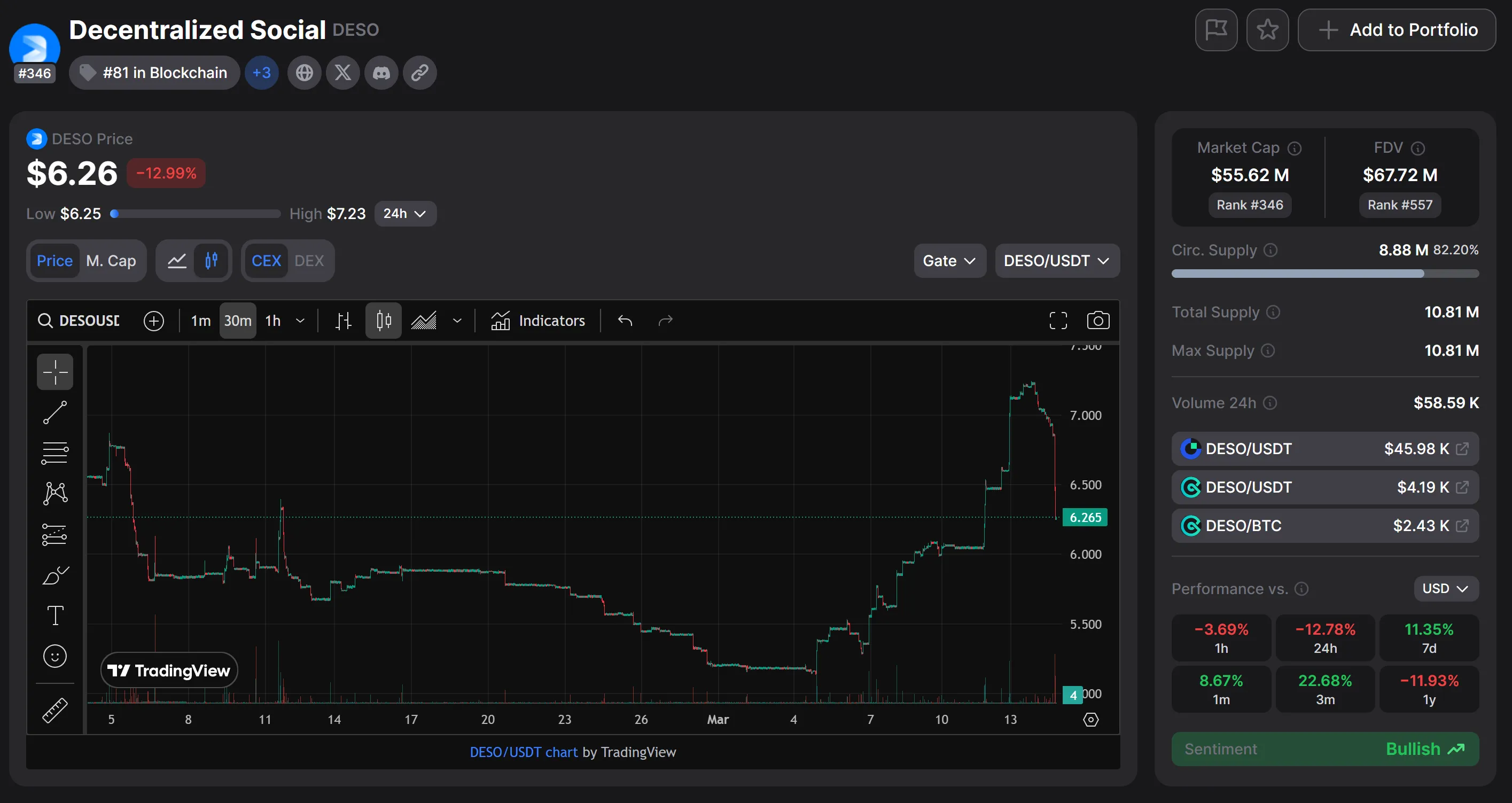Open DESO/USDT chart TradingView link
Image resolution: width=1512 pixels, height=803 pixels.
(x=524, y=752)
